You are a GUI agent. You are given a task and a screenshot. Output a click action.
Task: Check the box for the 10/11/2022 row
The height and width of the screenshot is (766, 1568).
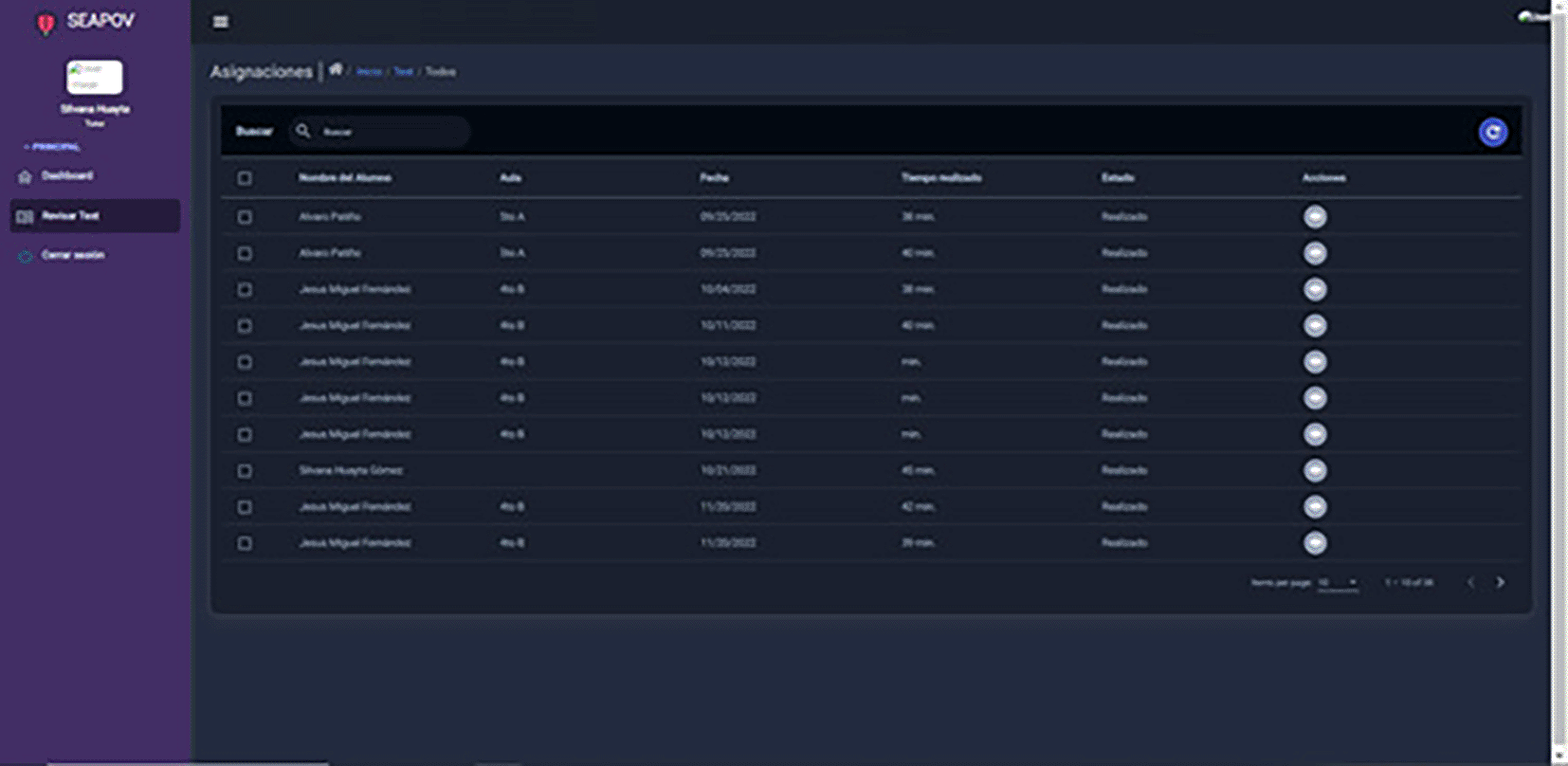[245, 325]
